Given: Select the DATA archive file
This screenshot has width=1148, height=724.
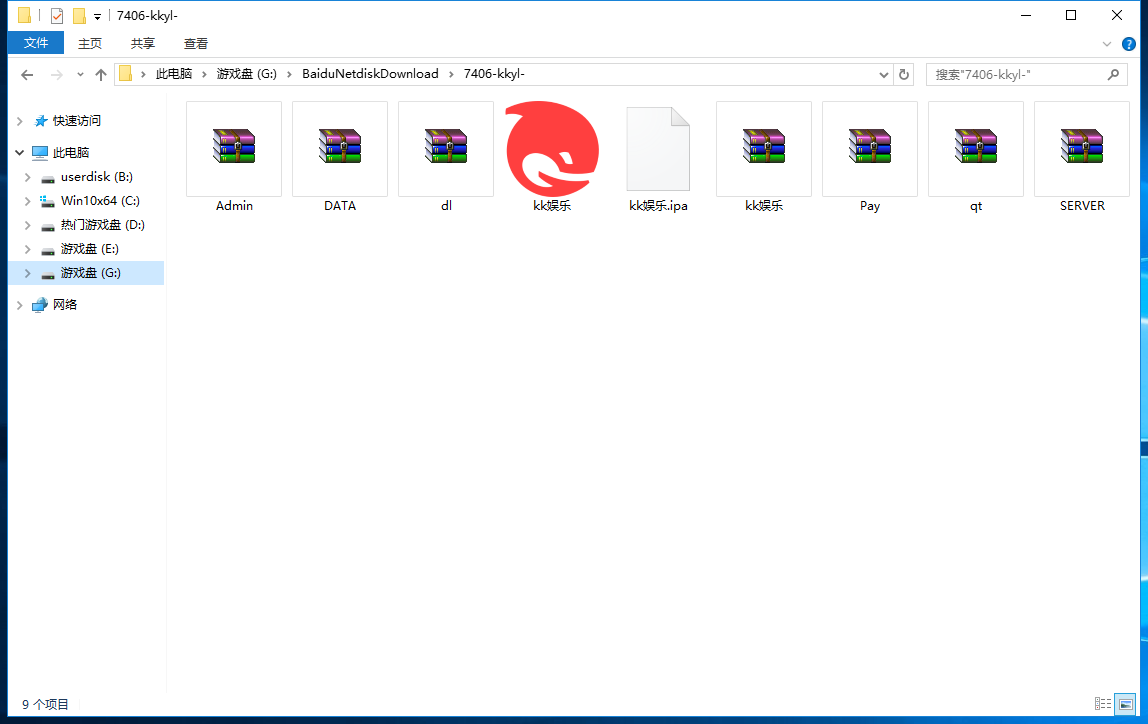Looking at the screenshot, I should [x=340, y=148].
